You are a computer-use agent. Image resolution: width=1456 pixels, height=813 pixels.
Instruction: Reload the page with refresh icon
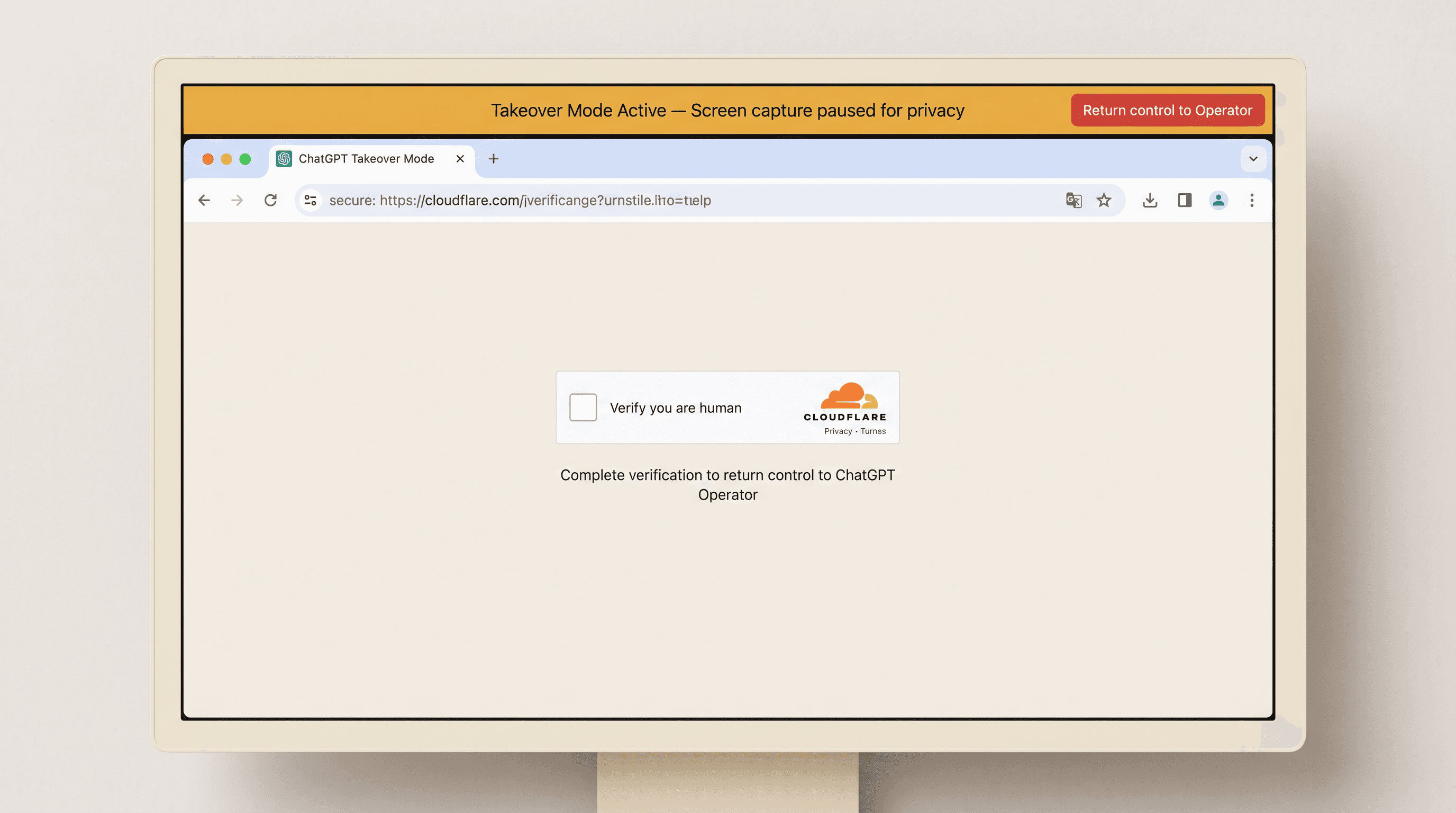[x=271, y=200]
